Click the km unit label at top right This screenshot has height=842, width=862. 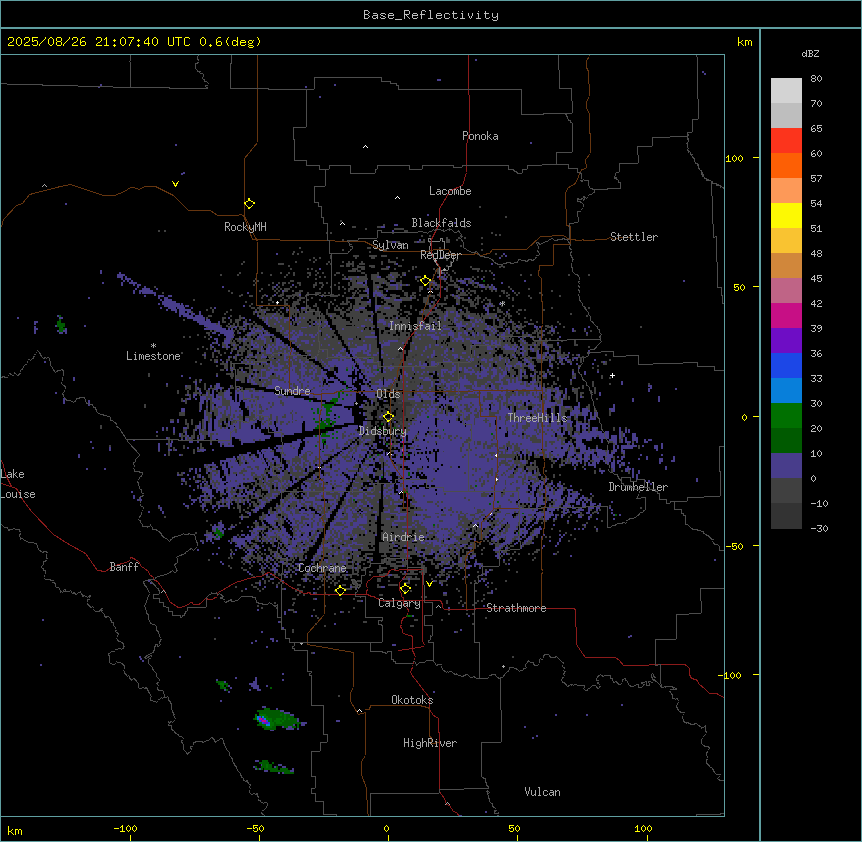point(744,42)
